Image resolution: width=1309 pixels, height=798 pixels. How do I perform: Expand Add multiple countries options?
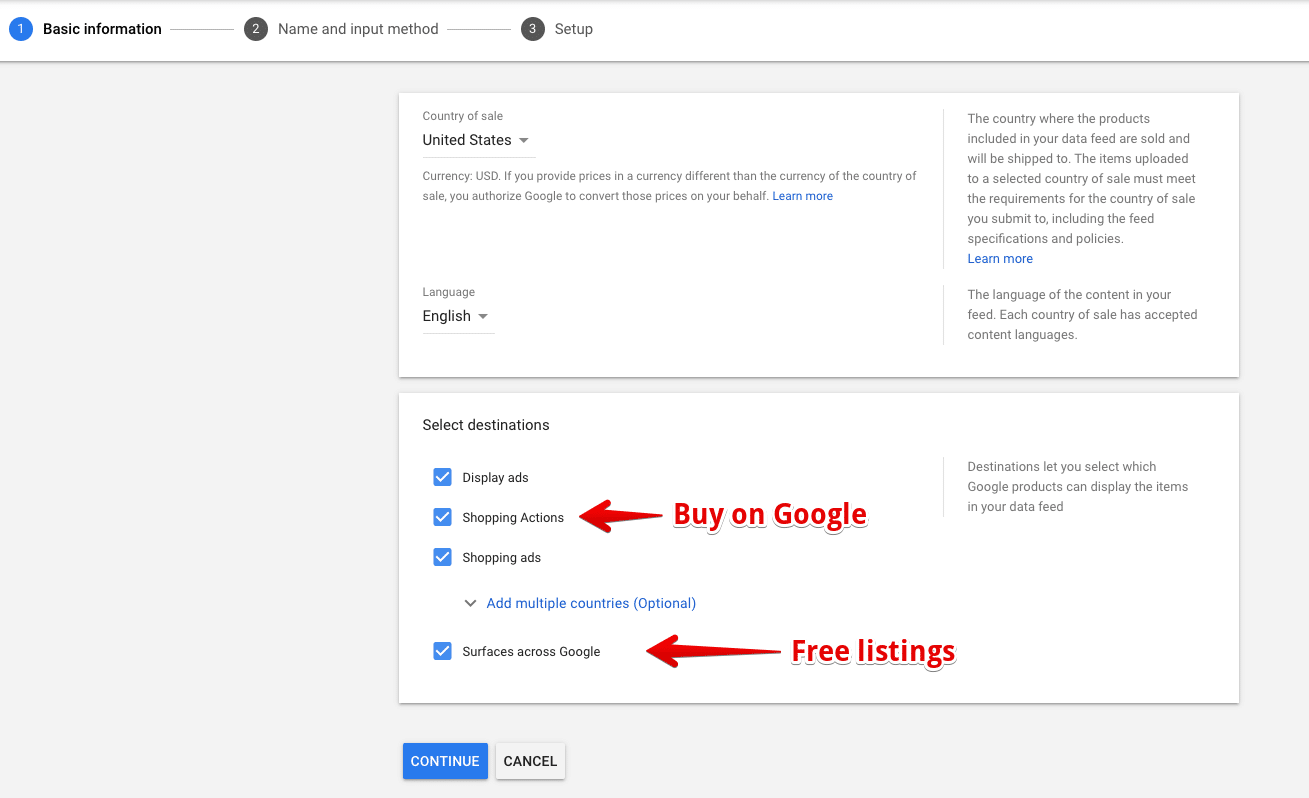tap(590, 603)
